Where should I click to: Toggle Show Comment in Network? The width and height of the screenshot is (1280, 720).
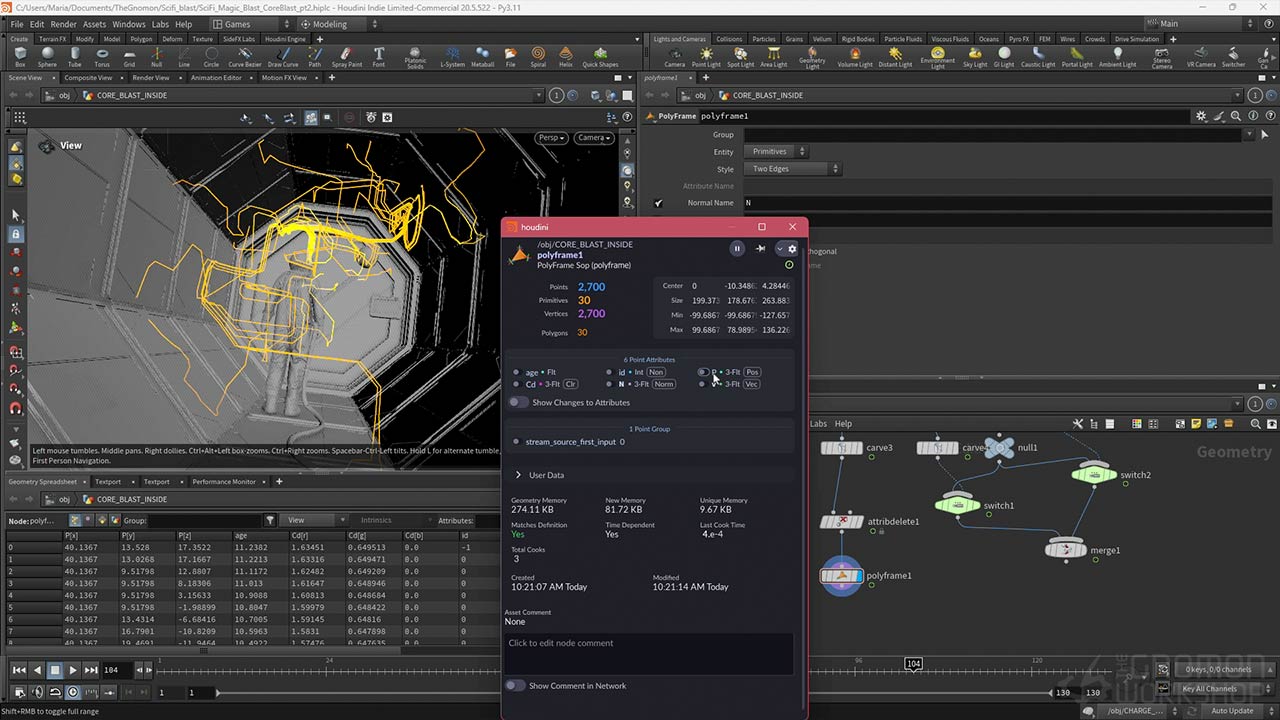[515, 685]
